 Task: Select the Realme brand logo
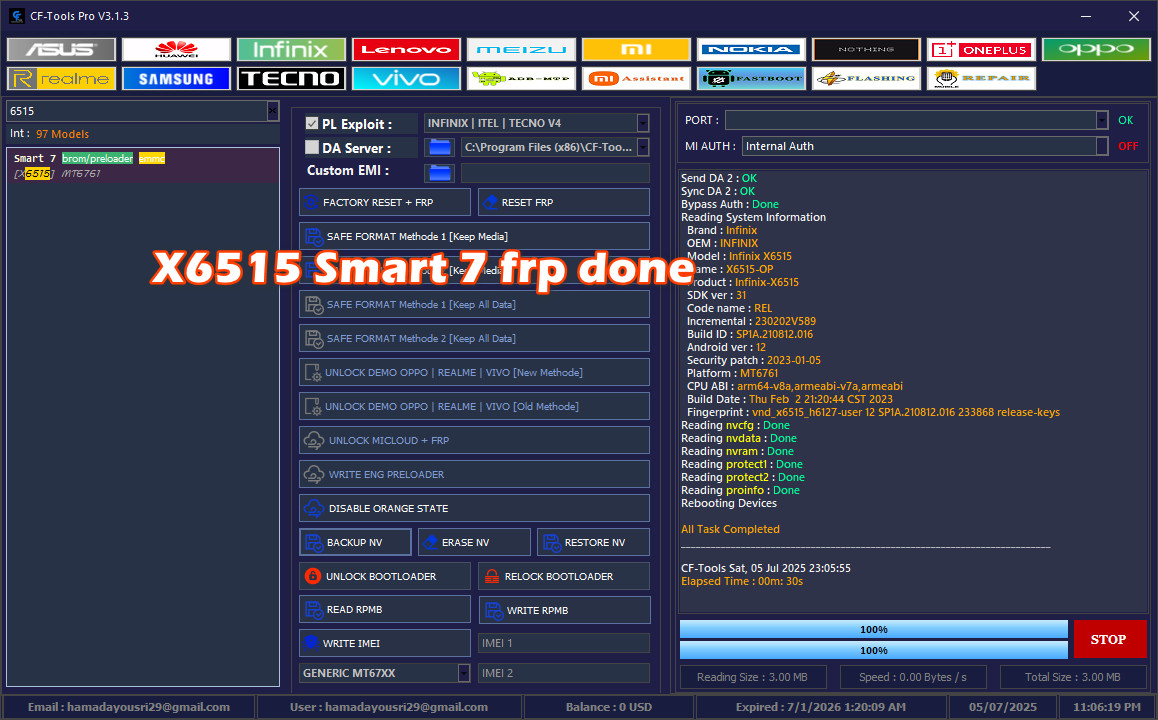[x=61, y=78]
